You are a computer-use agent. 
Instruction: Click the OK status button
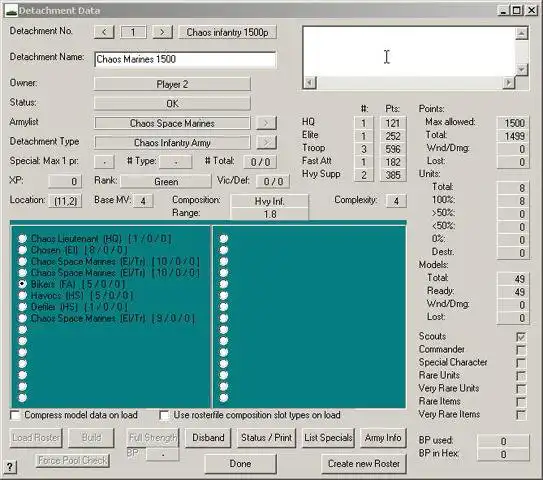coord(172,104)
